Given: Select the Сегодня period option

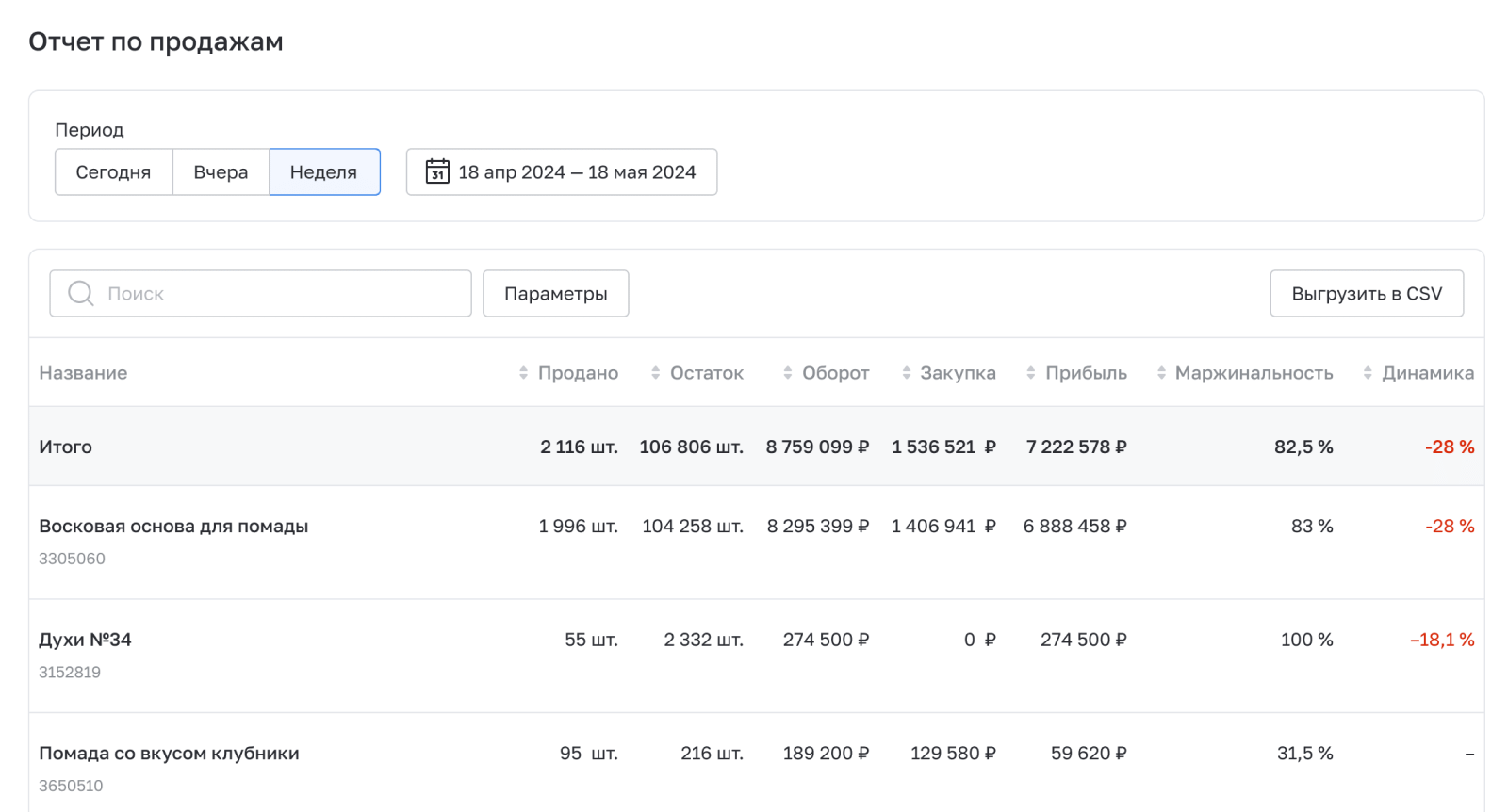Looking at the screenshot, I should pos(113,171).
